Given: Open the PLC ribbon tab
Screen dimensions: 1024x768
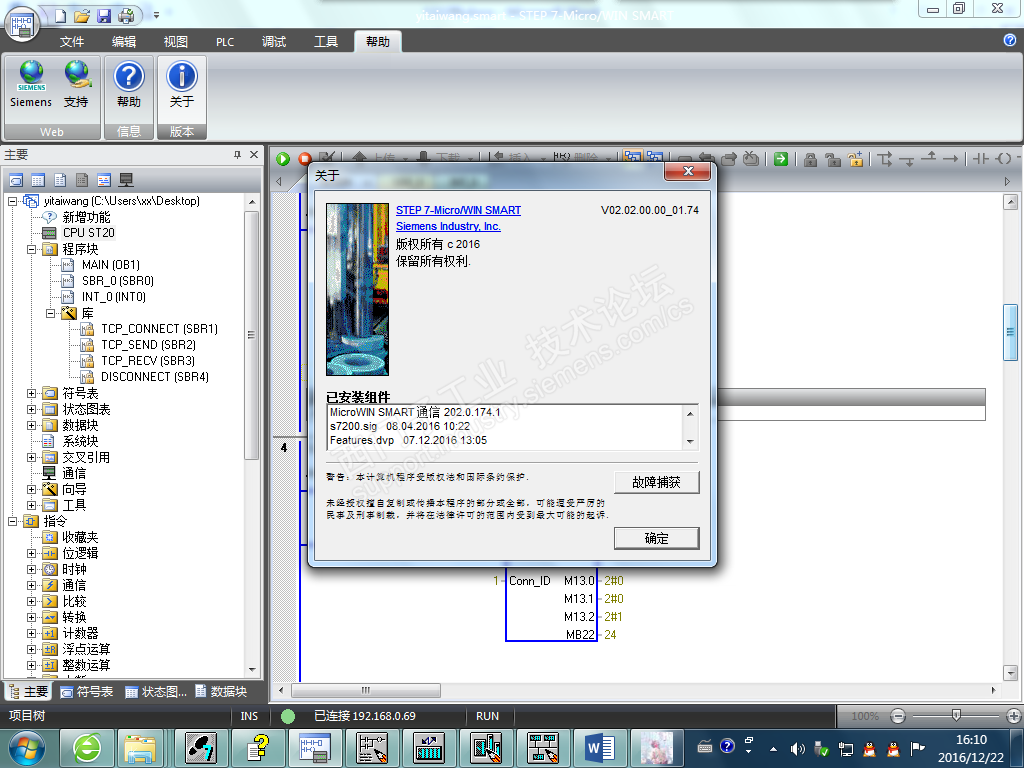Looking at the screenshot, I should coord(225,42).
